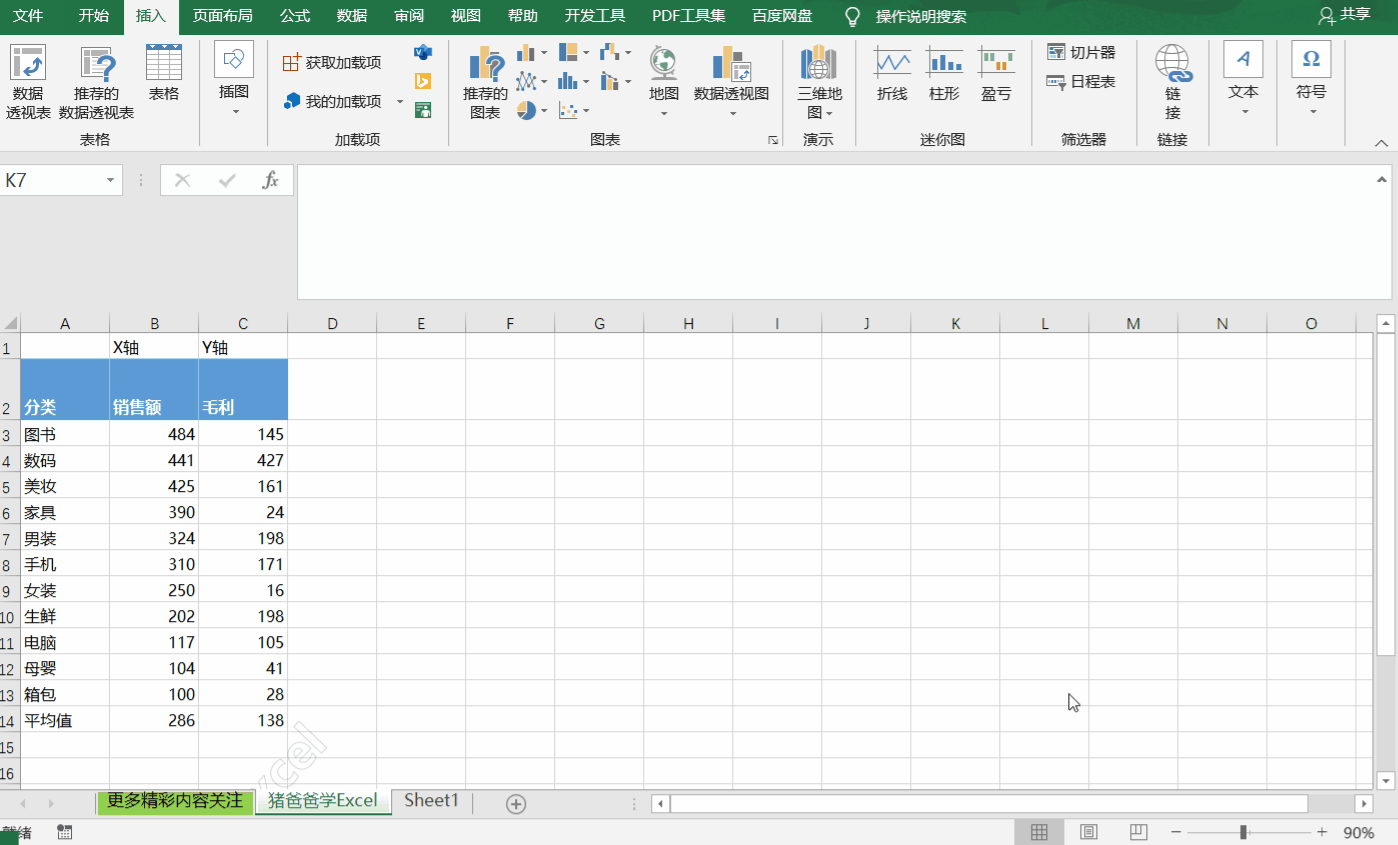Click the fx insert function button
Screen dimensions: 1398x845
tap(270, 180)
